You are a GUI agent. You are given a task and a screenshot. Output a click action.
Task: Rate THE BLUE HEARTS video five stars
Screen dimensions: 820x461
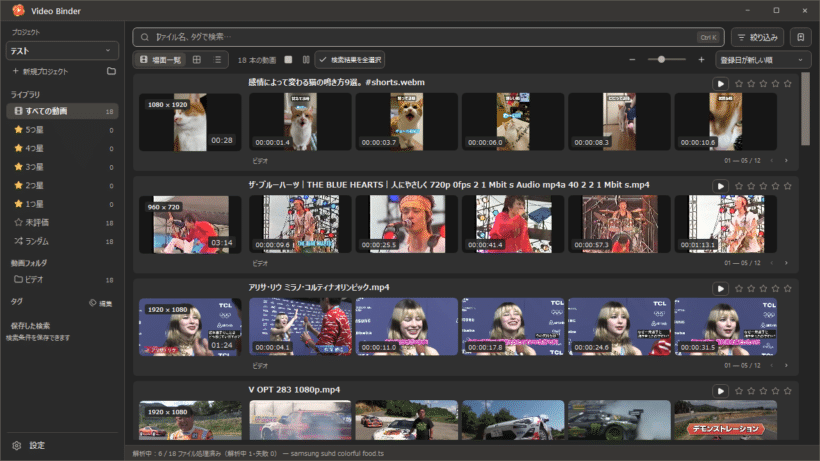[x=788, y=186]
